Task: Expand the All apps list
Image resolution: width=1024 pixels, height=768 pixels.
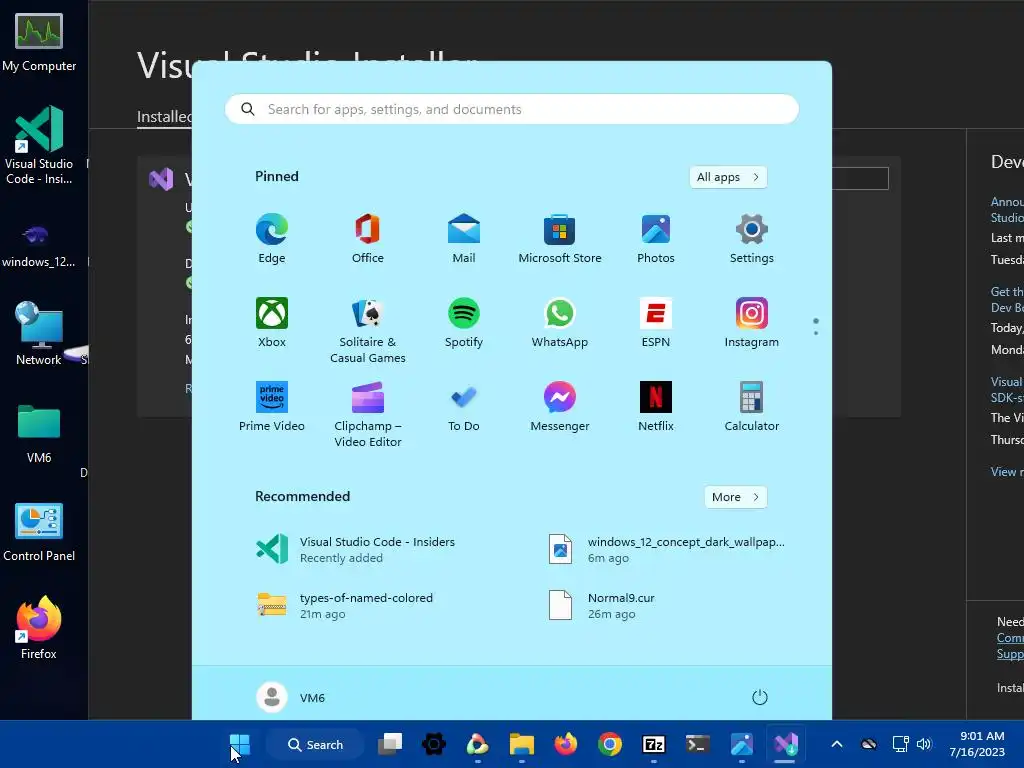Action: pos(728,177)
